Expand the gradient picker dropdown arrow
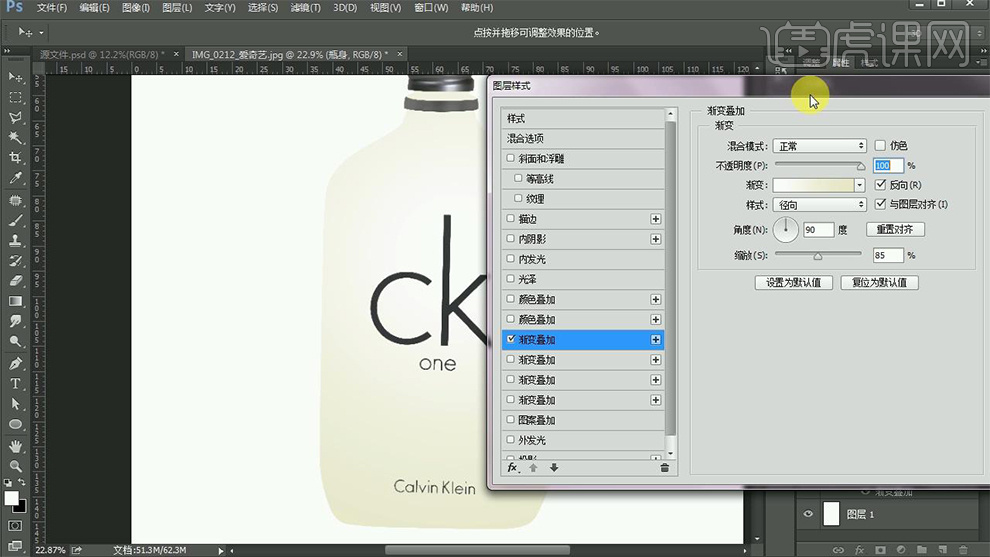This screenshot has width=990, height=557. [x=860, y=185]
